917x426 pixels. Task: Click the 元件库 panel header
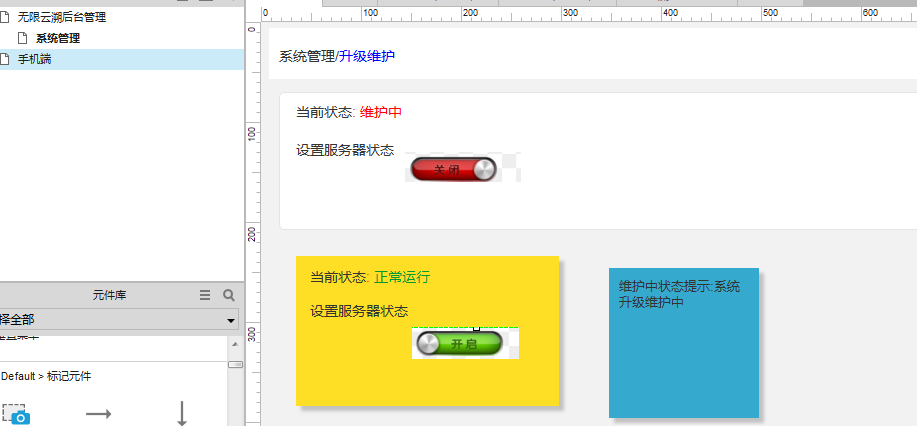click(108, 295)
